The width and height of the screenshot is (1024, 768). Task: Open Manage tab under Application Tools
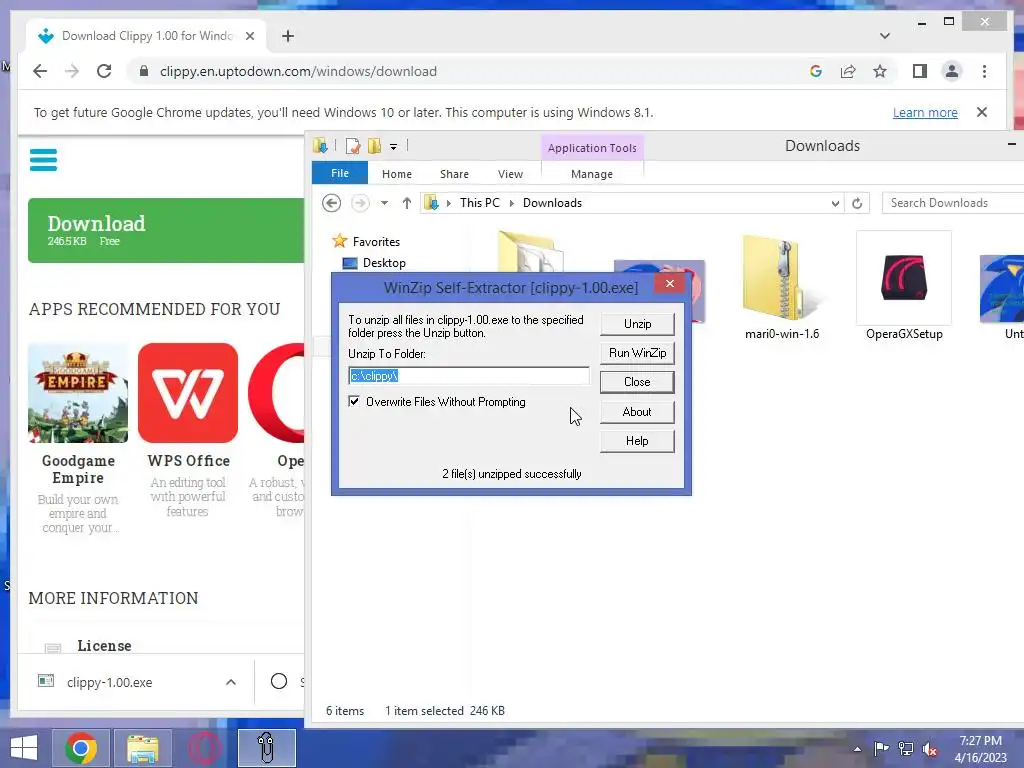(592, 174)
